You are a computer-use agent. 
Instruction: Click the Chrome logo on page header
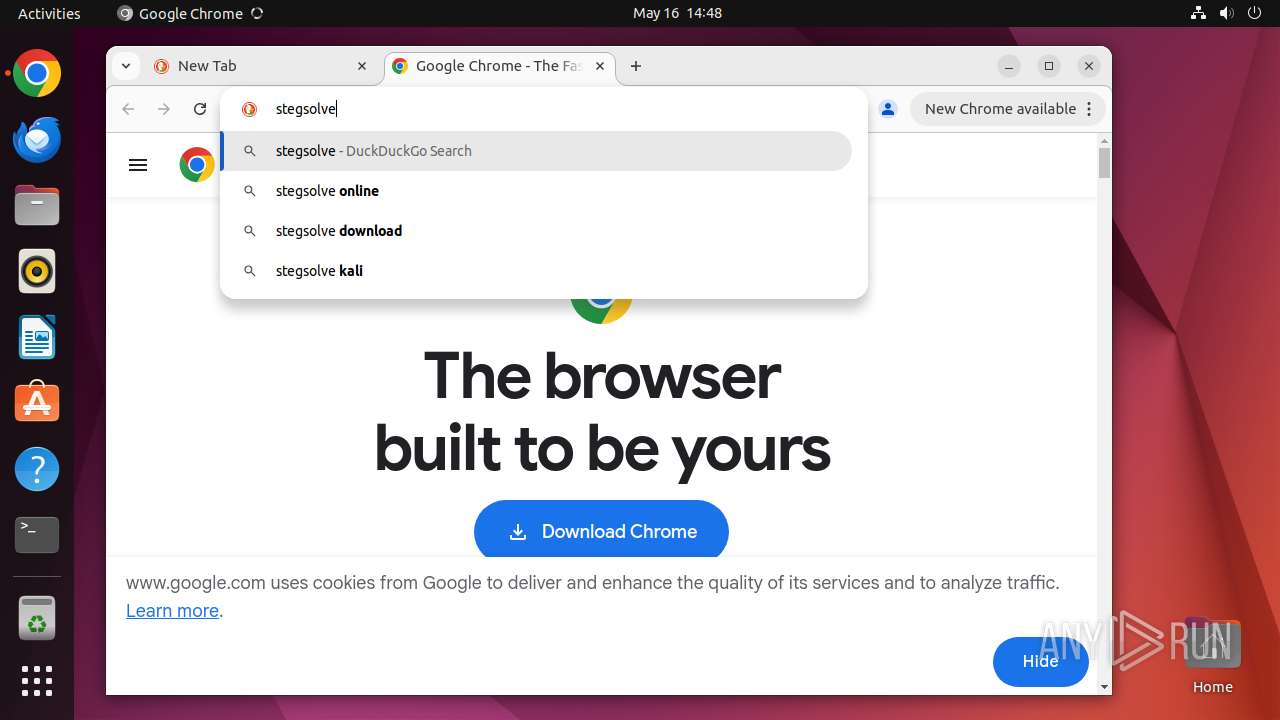pos(197,165)
